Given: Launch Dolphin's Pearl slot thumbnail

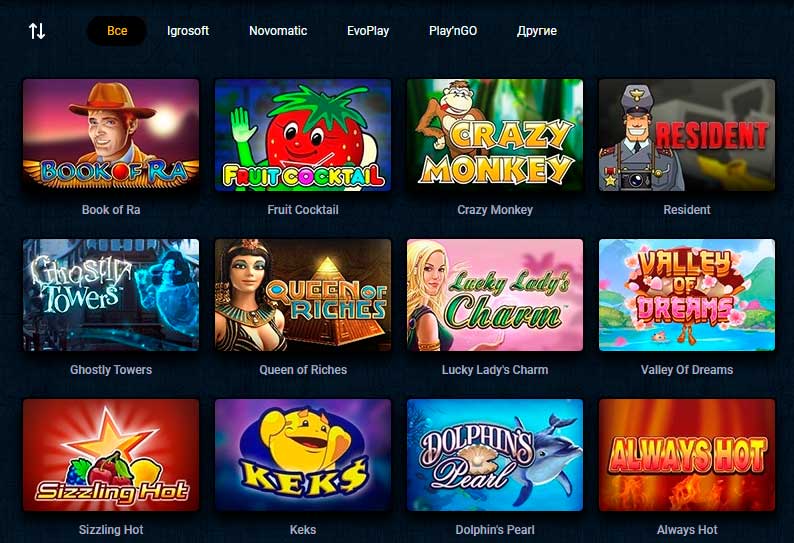Looking at the screenshot, I should pyautogui.click(x=495, y=455).
